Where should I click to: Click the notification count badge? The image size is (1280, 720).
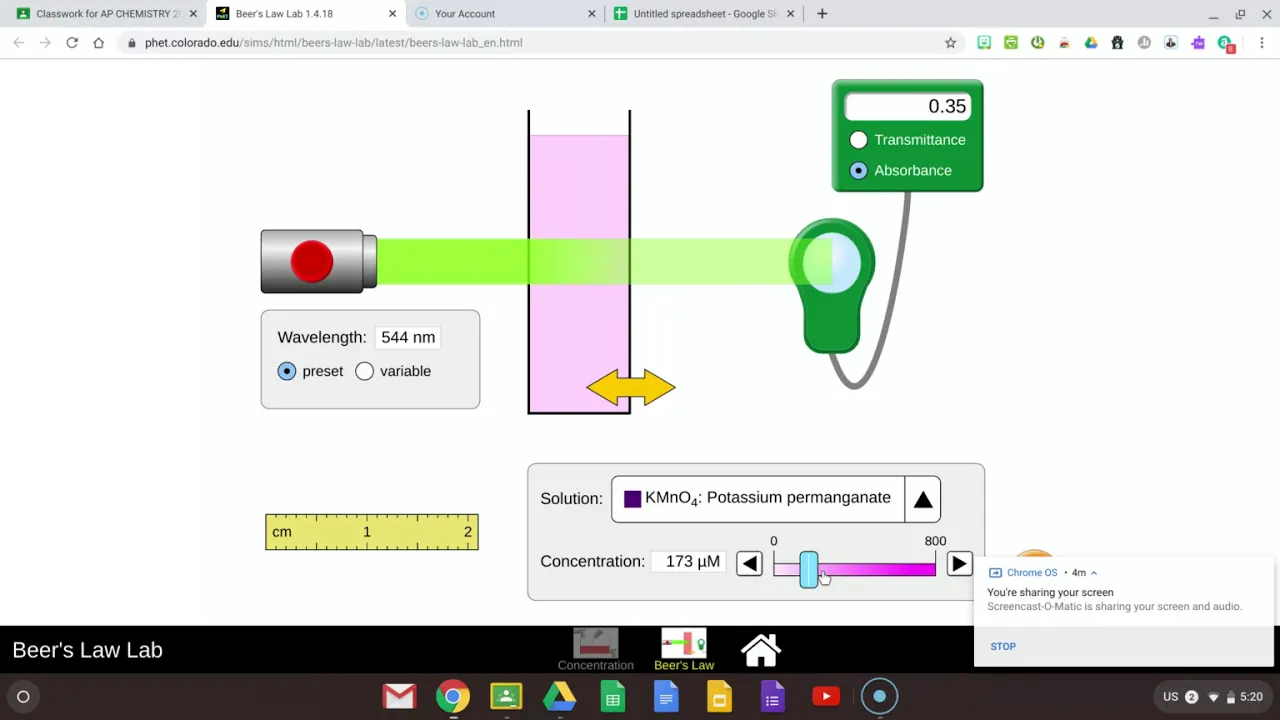[1191, 697]
